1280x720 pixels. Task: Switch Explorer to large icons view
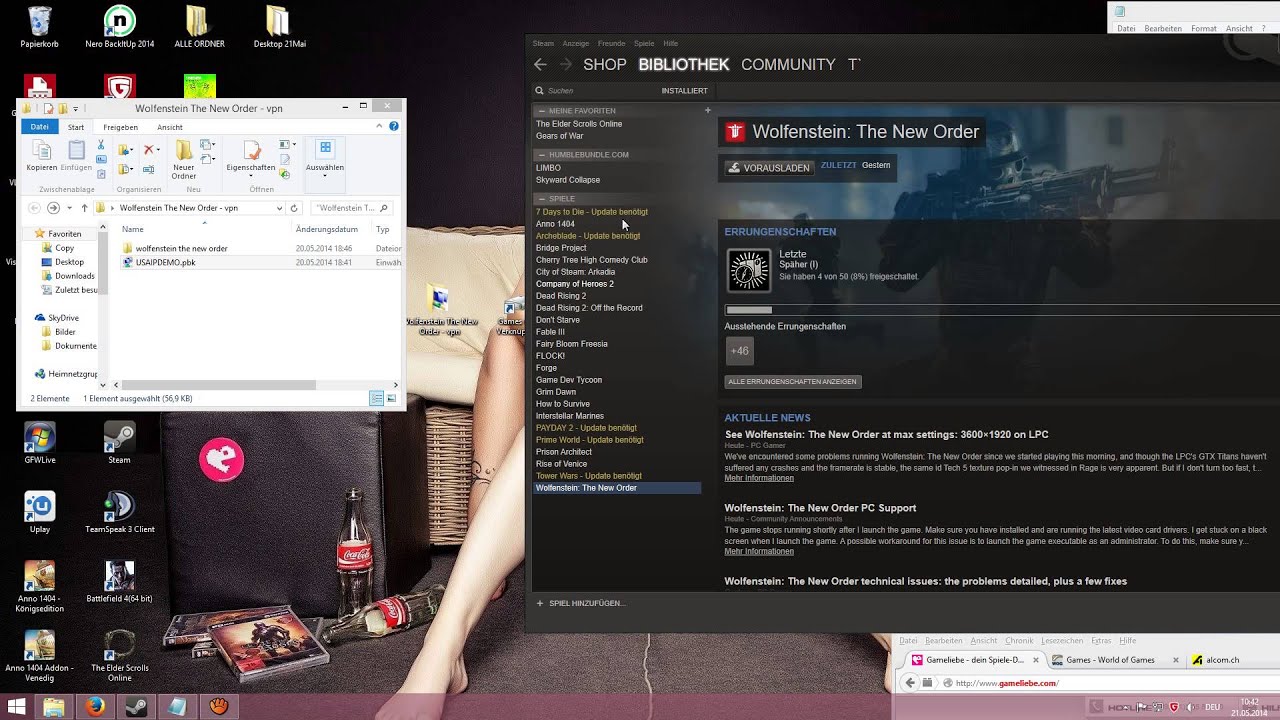pyautogui.click(x=391, y=398)
